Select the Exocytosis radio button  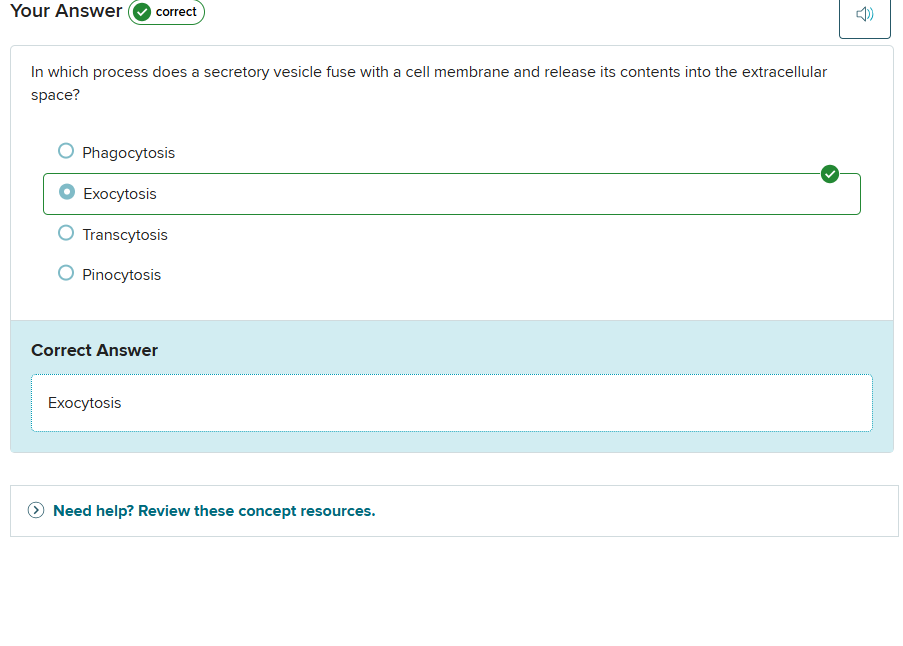67,191
